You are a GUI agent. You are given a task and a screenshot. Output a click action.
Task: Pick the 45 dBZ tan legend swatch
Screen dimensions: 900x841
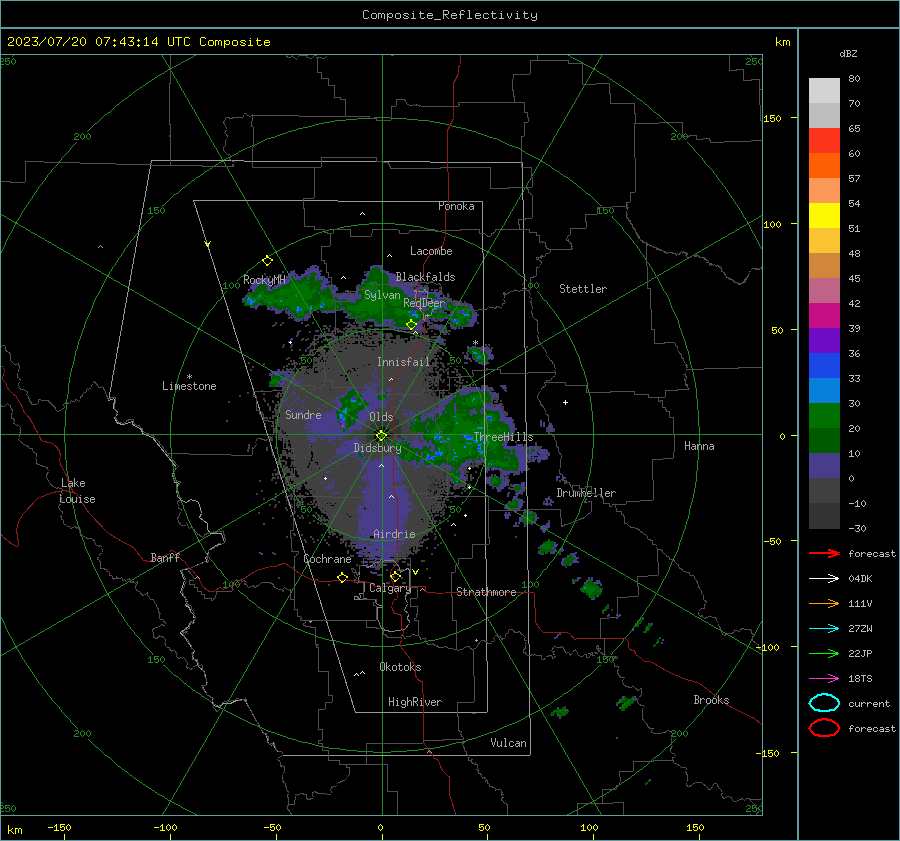pyautogui.click(x=824, y=265)
